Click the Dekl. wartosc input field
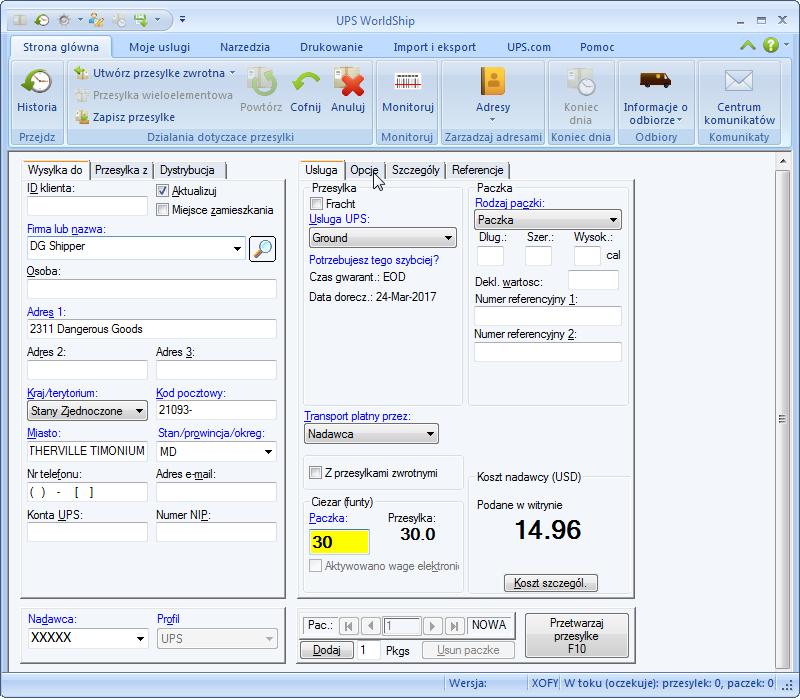Image resolution: width=800 pixels, height=700 pixels. pyautogui.click(x=593, y=281)
